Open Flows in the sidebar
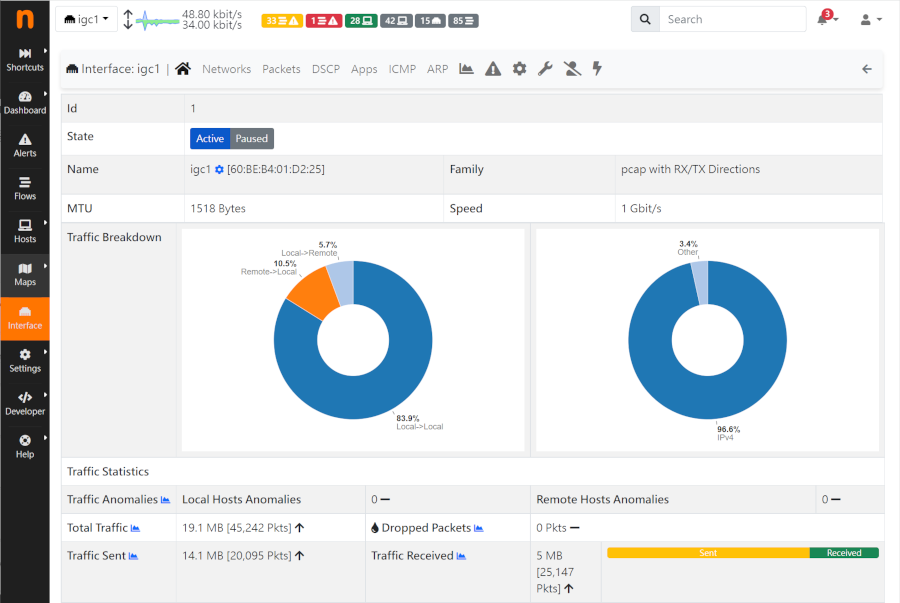 pos(25,188)
